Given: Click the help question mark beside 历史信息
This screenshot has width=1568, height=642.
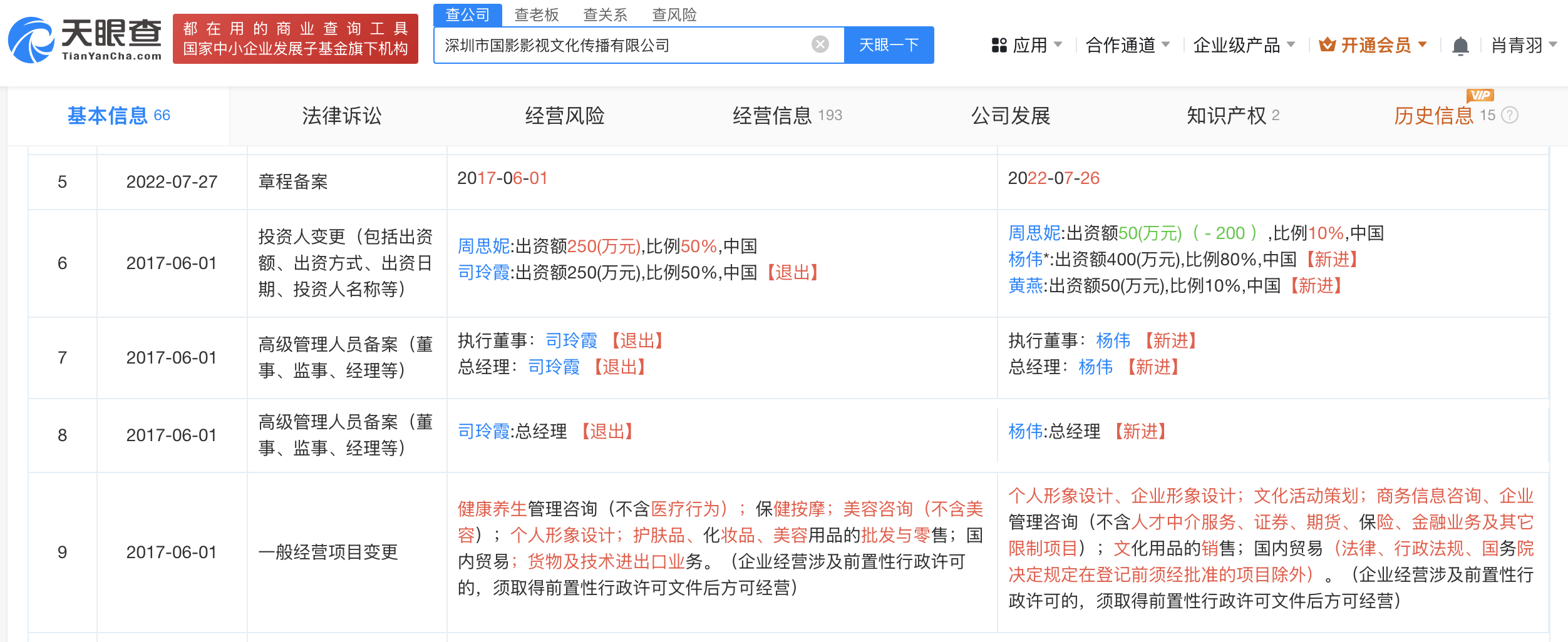Looking at the screenshot, I should coord(1510,115).
